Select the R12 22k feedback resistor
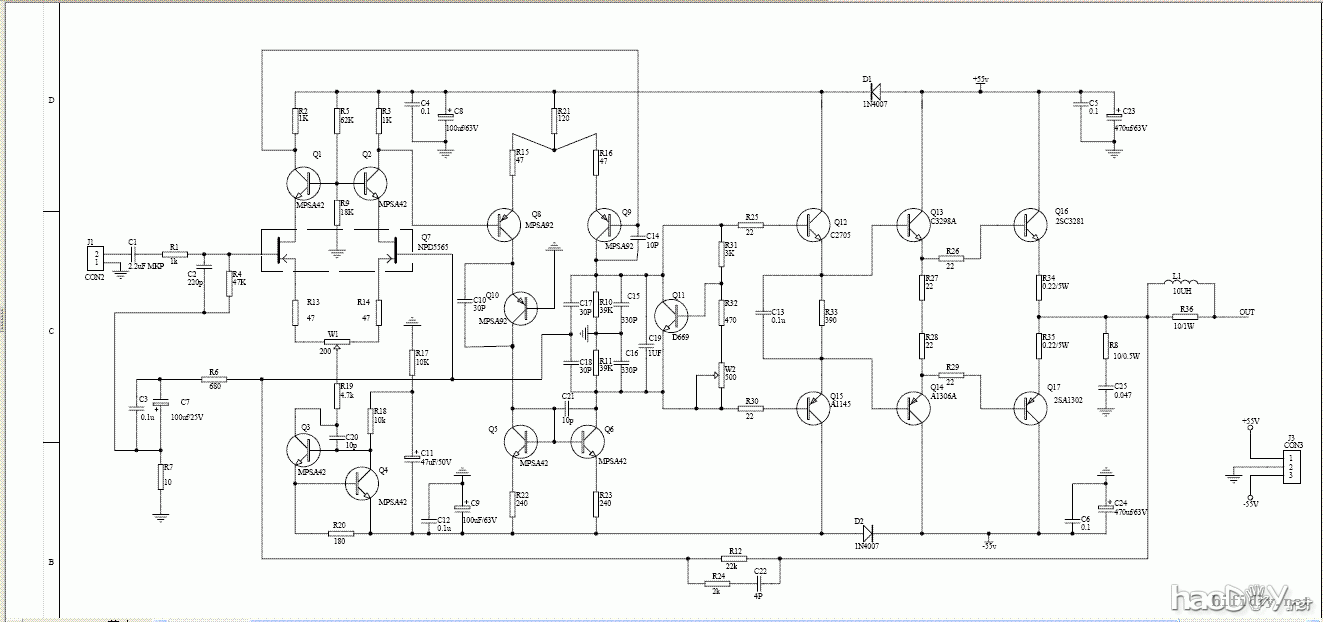Viewport: 1323px width, 622px height. click(x=735, y=560)
